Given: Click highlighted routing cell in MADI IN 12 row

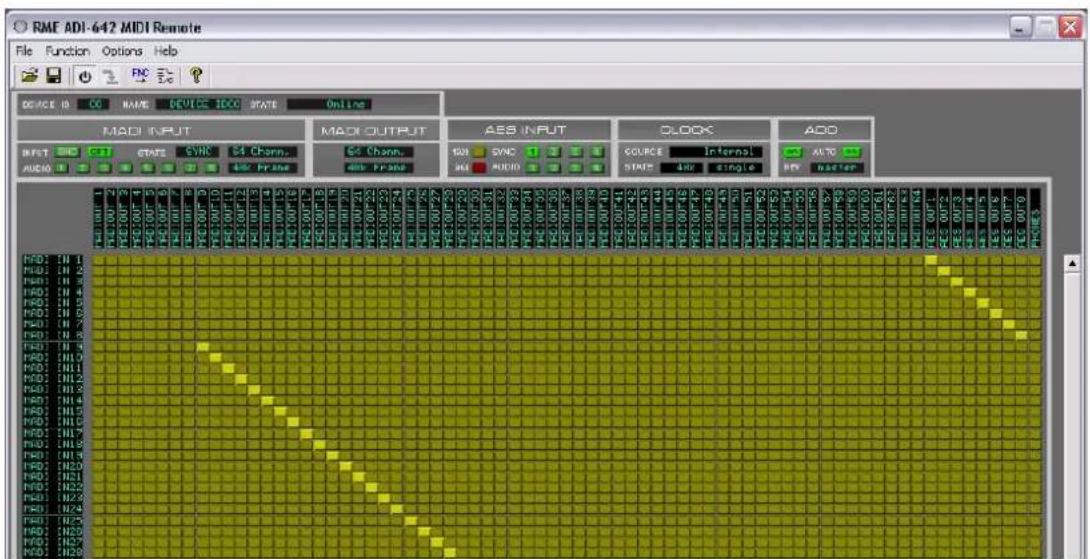Looking at the screenshot, I should tap(241, 379).
